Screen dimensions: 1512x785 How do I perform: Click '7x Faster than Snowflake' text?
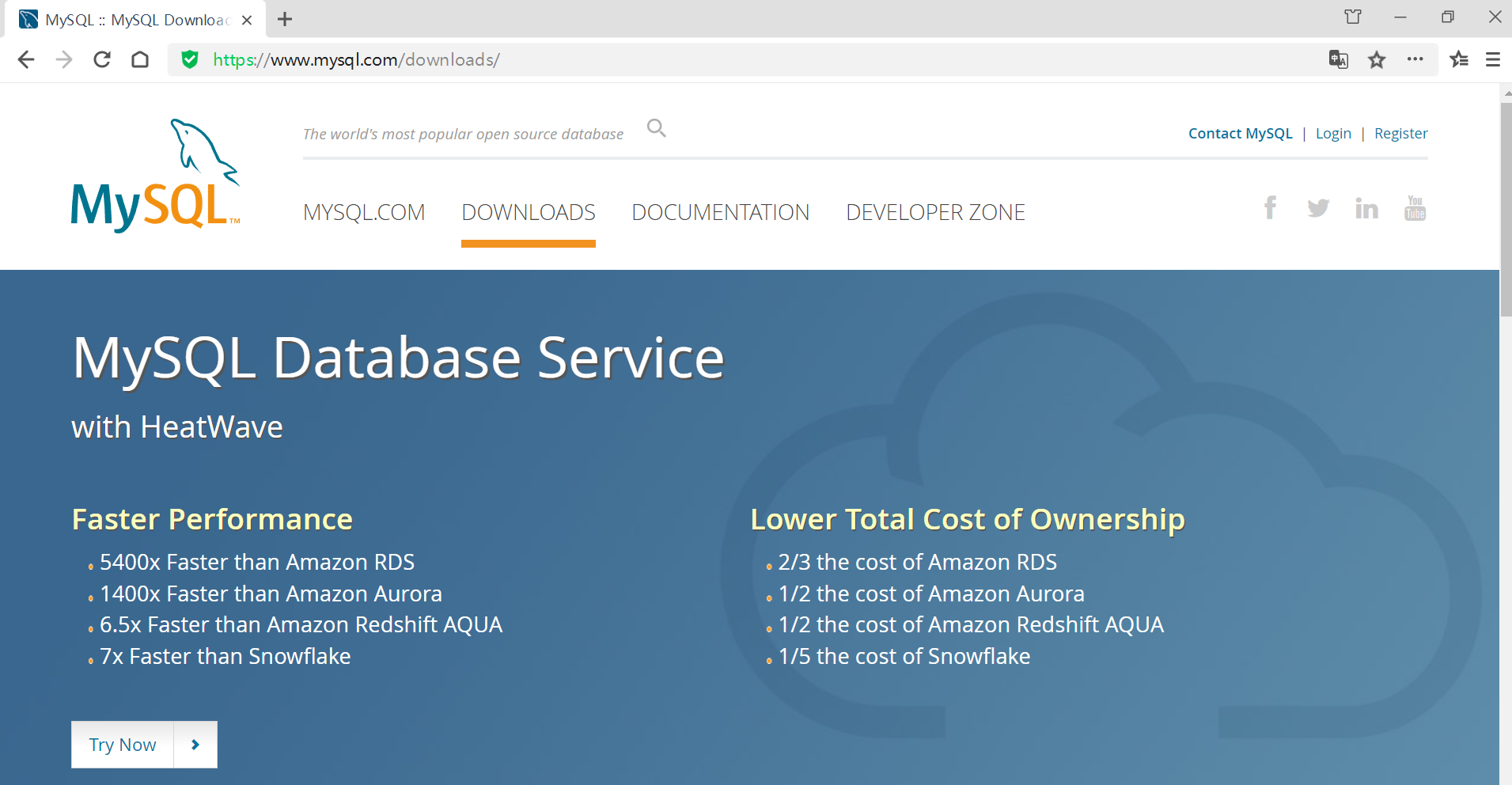pyautogui.click(x=225, y=656)
